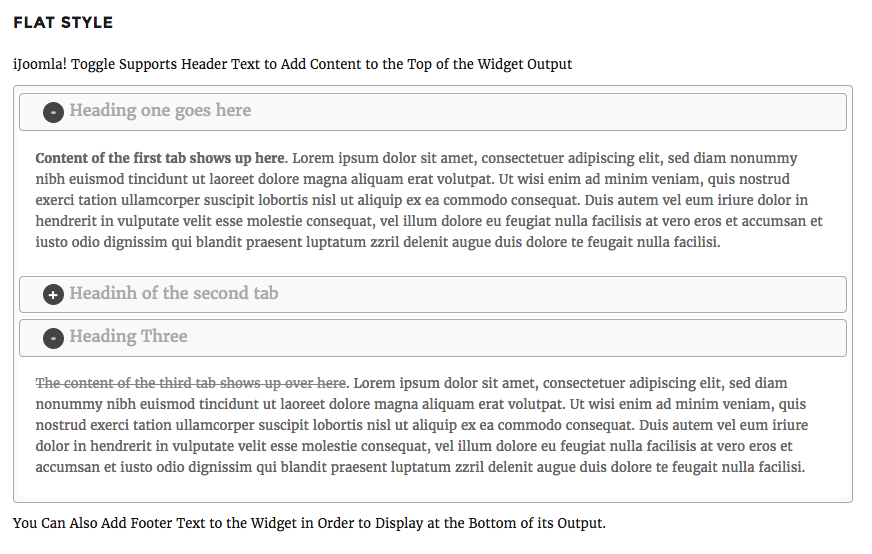Toggle the 'Heading one goes here' title

pos(160,111)
